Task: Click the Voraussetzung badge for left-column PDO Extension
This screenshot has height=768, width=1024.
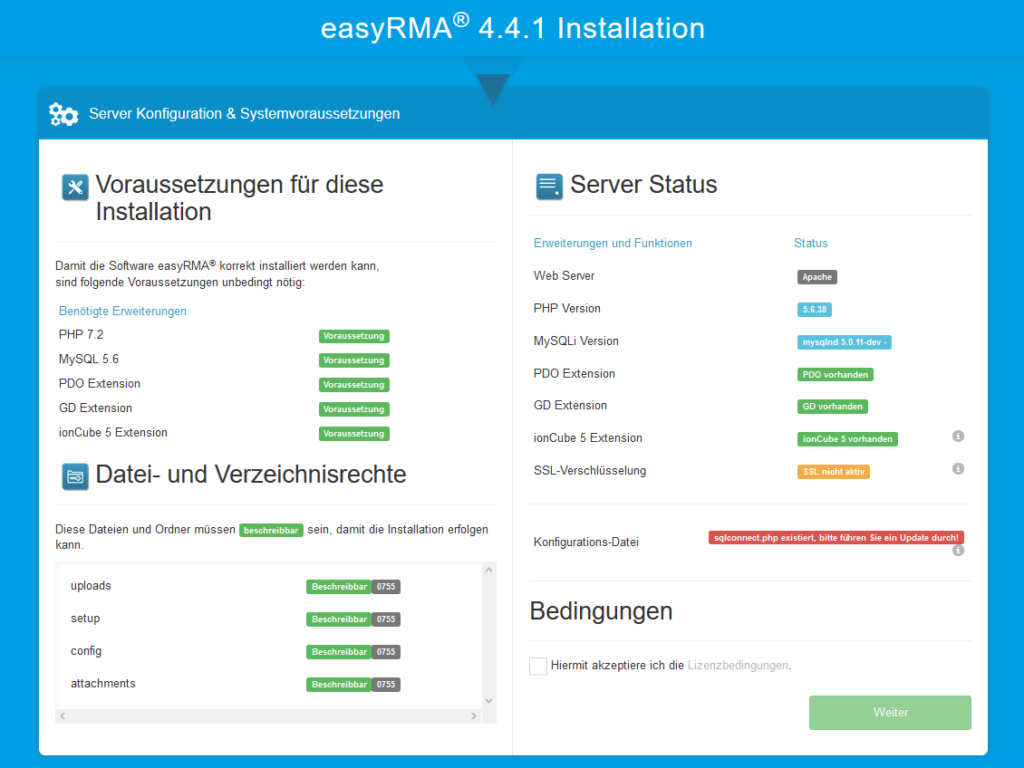Action: [354, 385]
